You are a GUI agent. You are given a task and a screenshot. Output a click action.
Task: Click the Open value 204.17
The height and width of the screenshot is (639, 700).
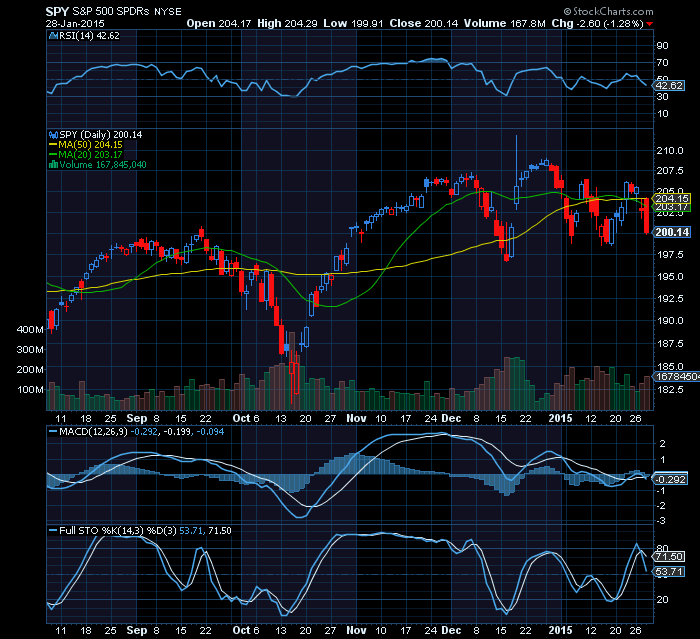click(235, 23)
